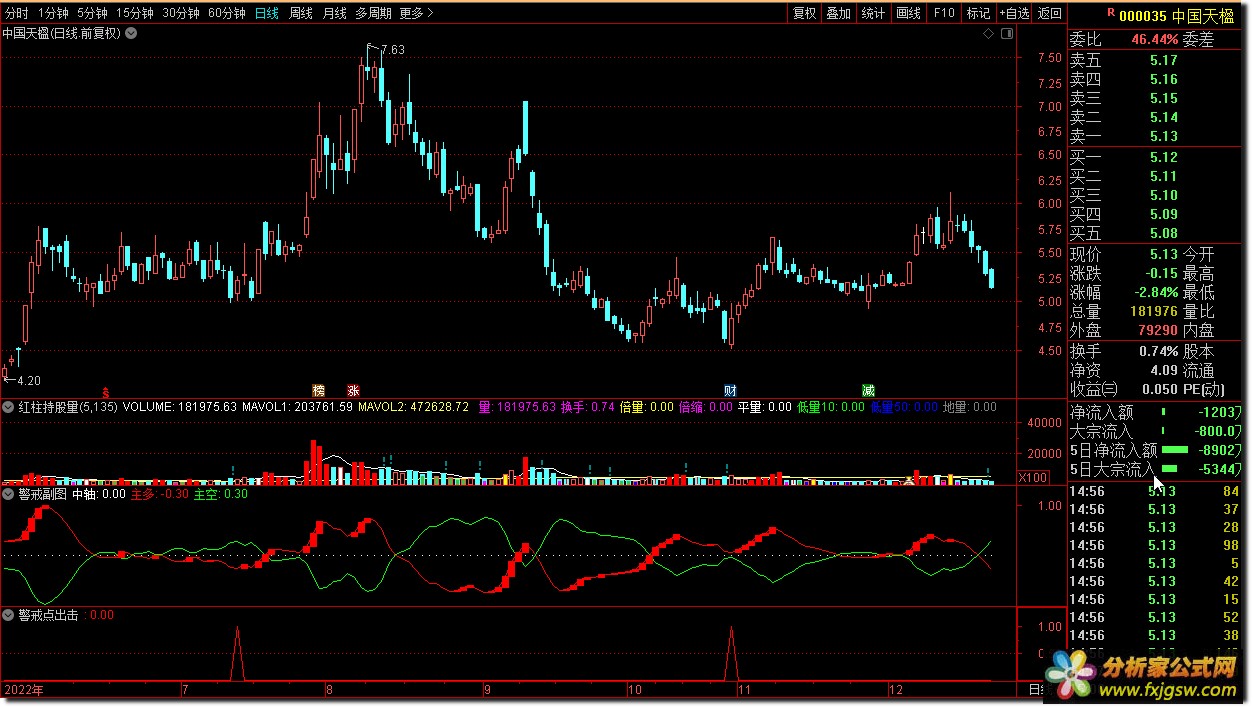Click the 委比 46.44% value
The width and height of the screenshot is (1253, 707).
1155,40
